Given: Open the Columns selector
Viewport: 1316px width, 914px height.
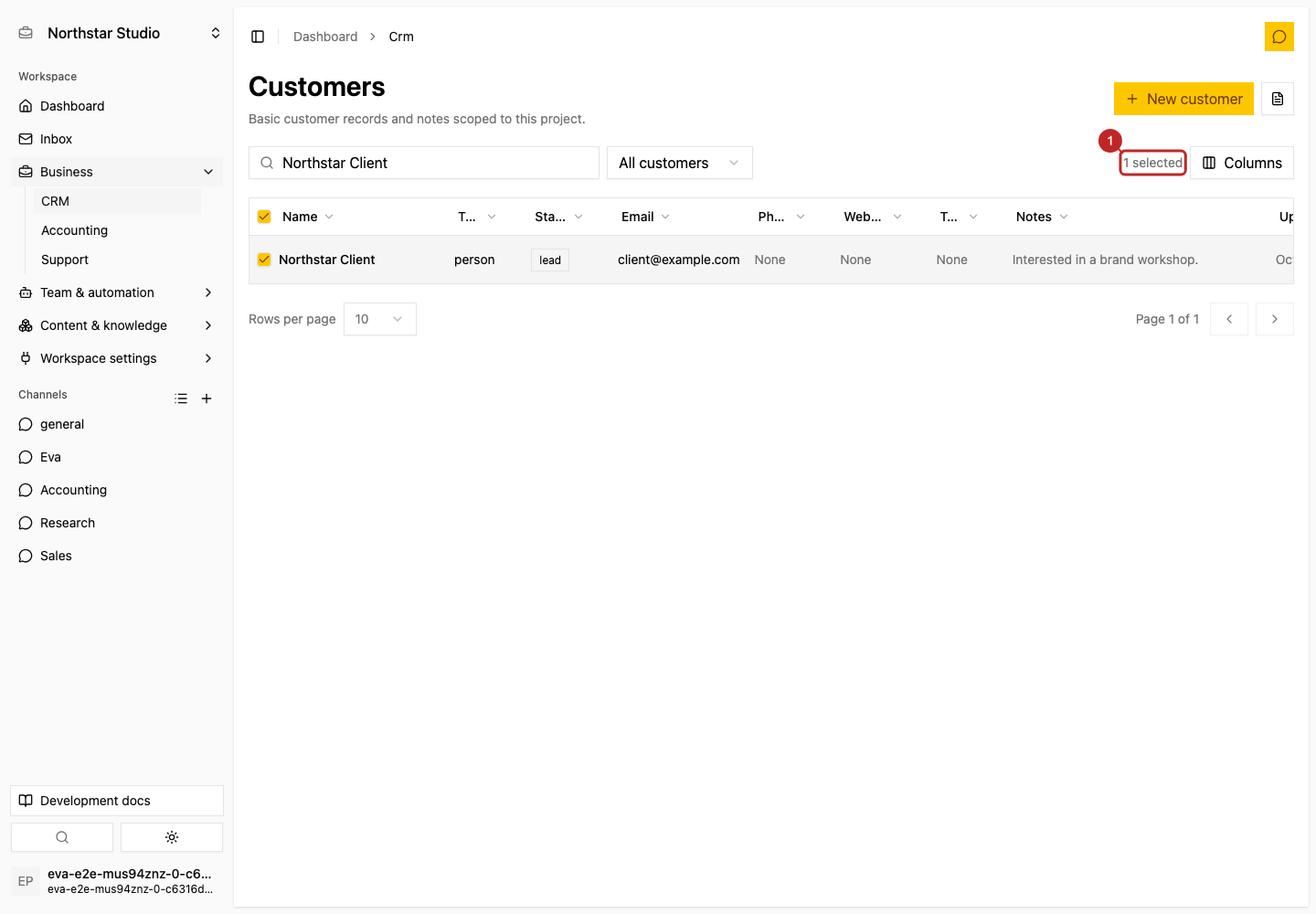Looking at the screenshot, I should pos(1242,163).
